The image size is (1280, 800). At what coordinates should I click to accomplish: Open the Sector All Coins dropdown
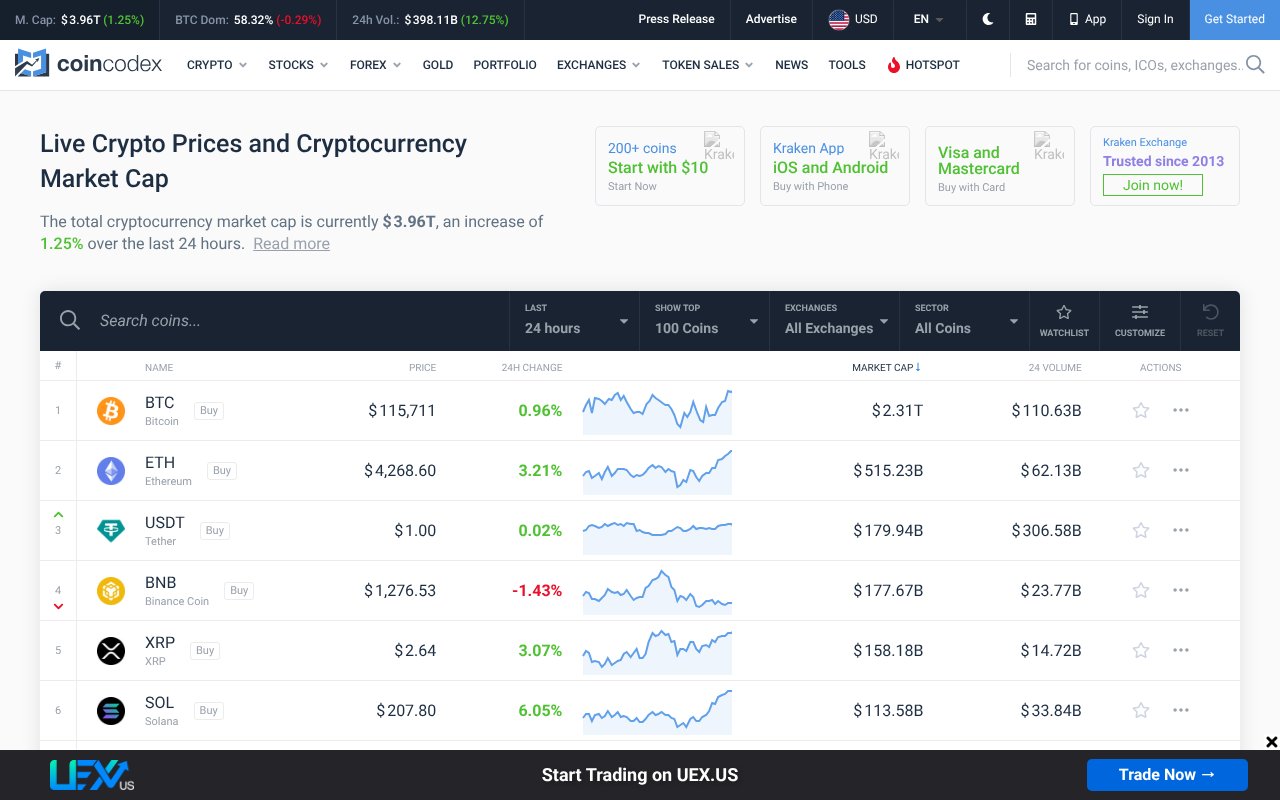point(964,320)
